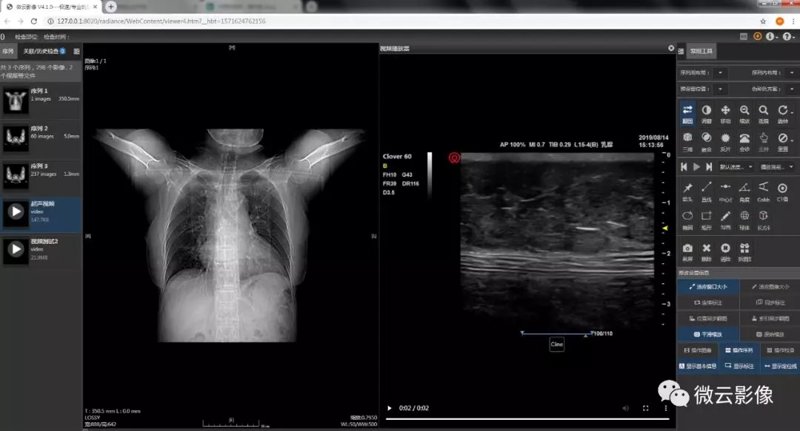Select the straight line measurement tool
The height and width of the screenshot is (431, 800).
706,192
